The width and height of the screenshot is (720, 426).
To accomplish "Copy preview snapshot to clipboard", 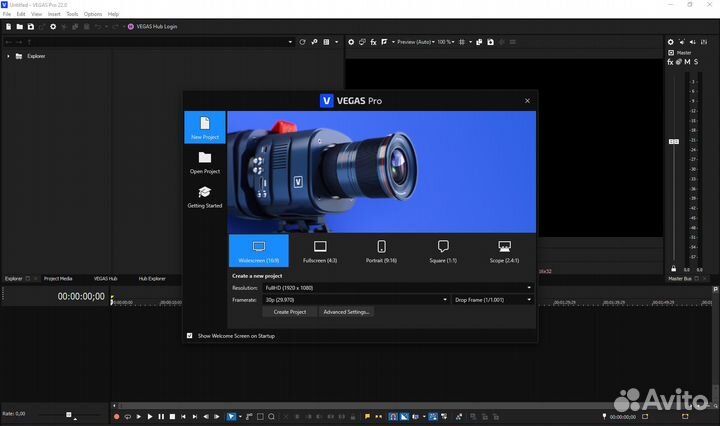I will tap(479, 42).
